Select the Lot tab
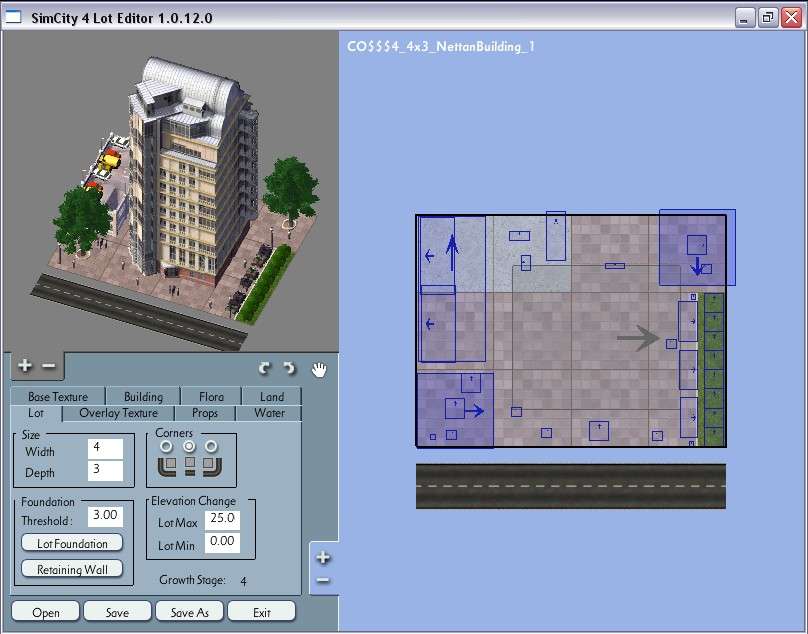This screenshot has width=808, height=634. tap(36, 413)
